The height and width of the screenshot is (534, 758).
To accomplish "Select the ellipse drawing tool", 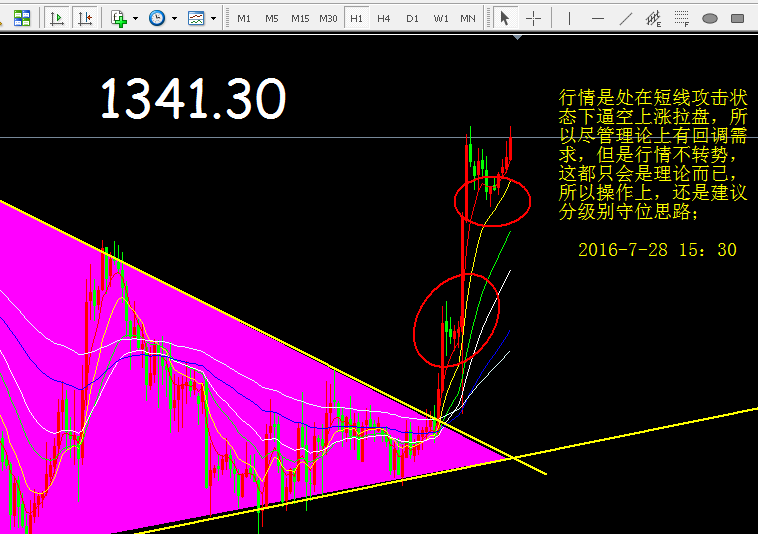I will tap(710, 18).
